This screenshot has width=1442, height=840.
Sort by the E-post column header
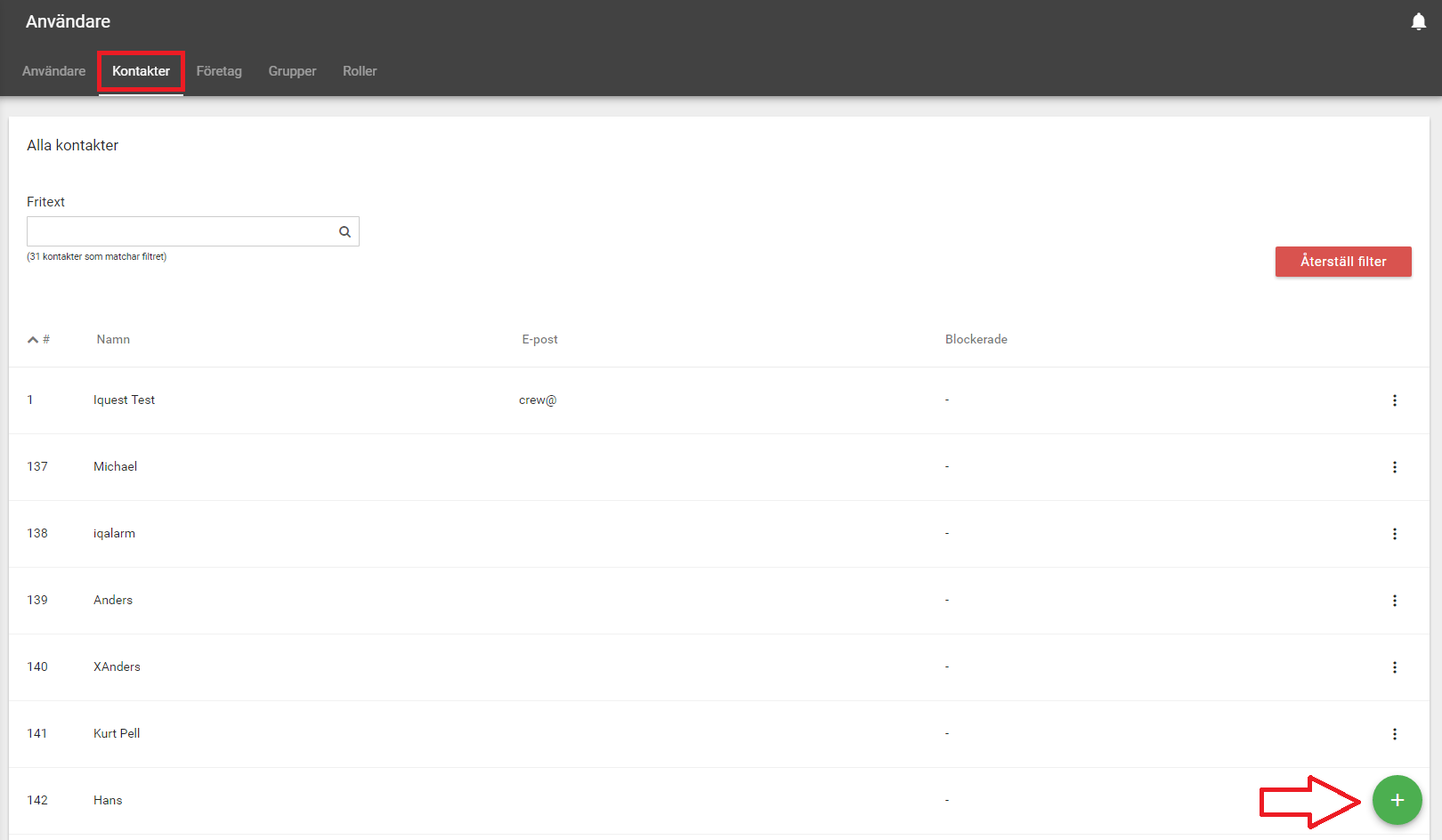(539, 339)
